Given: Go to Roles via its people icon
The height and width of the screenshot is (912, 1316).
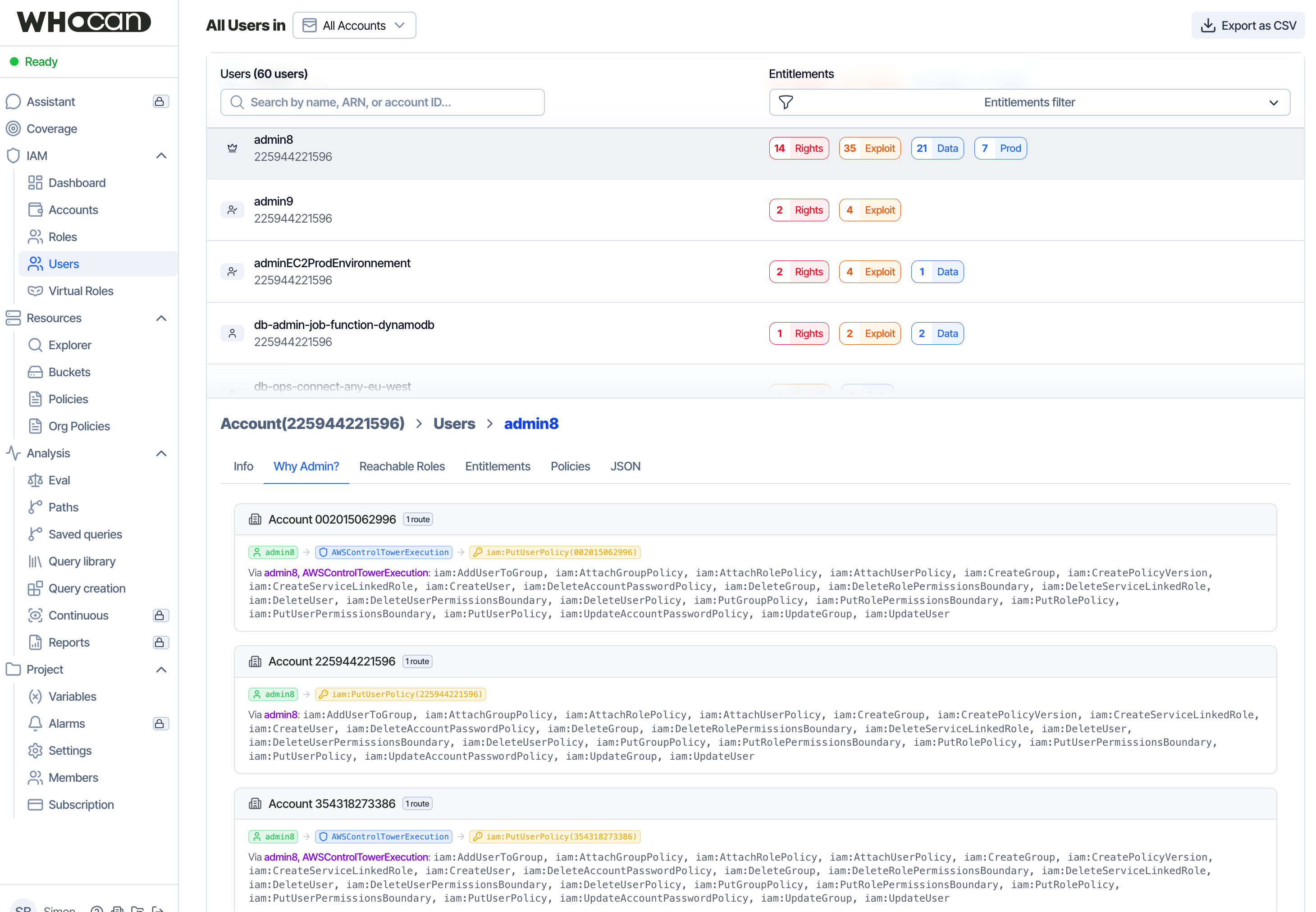Looking at the screenshot, I should pos(36,237).
